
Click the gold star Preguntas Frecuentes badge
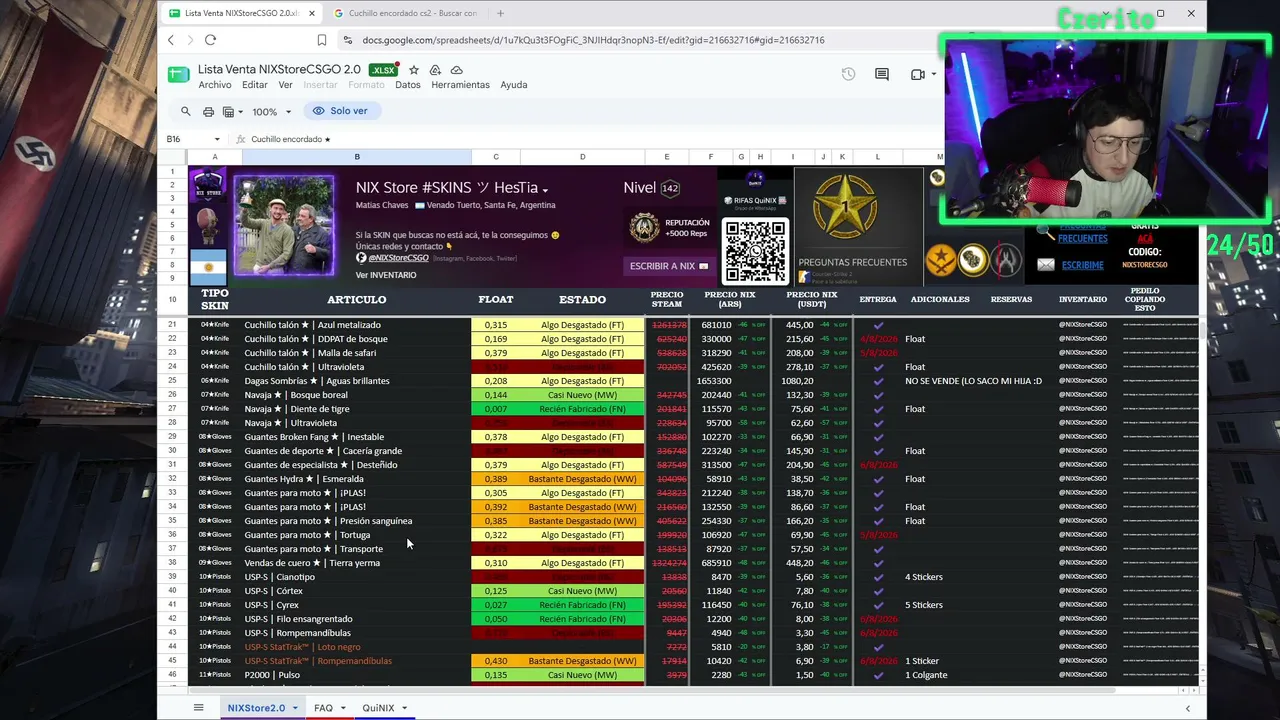point(845,208)
